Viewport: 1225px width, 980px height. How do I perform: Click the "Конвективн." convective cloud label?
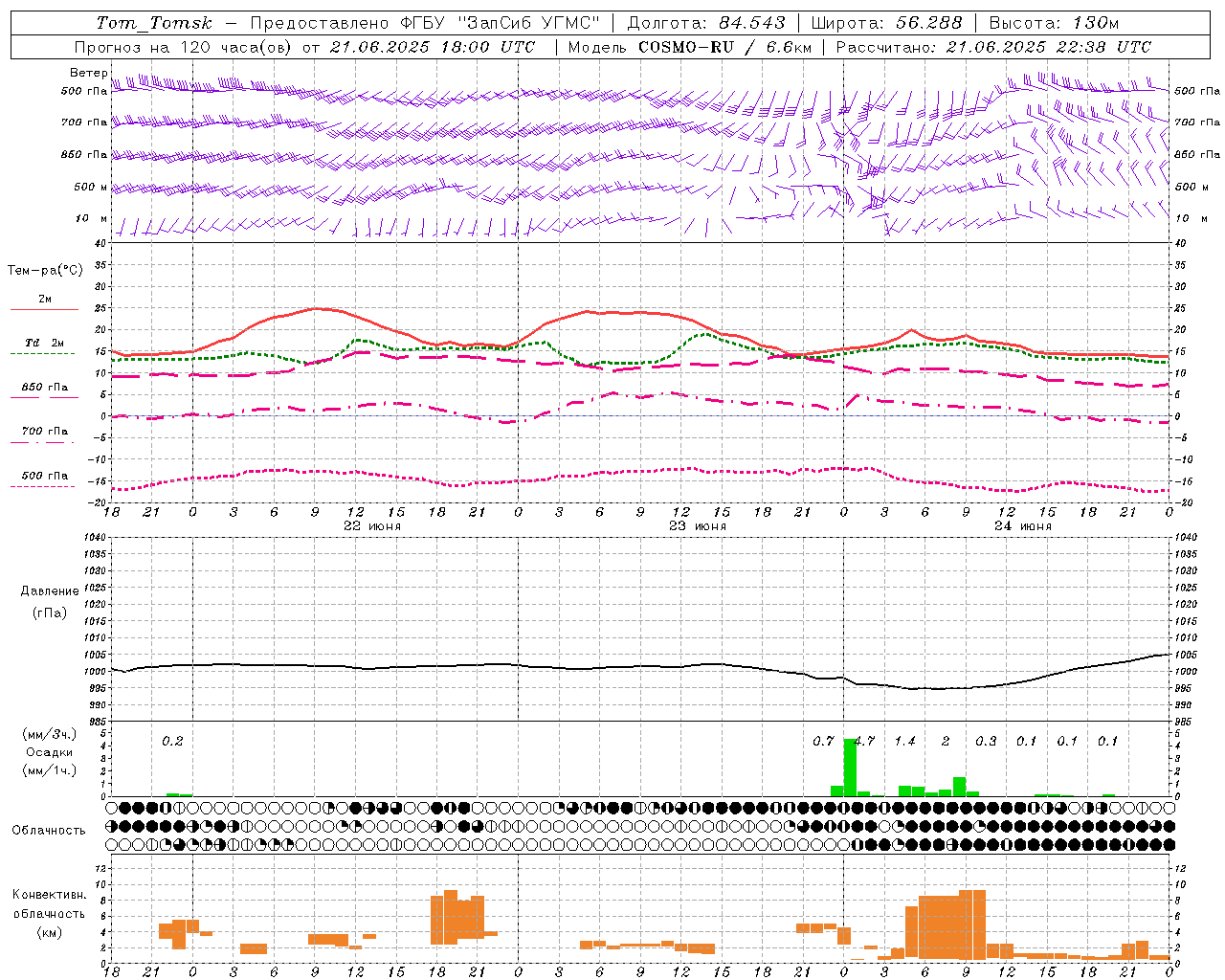50,895
